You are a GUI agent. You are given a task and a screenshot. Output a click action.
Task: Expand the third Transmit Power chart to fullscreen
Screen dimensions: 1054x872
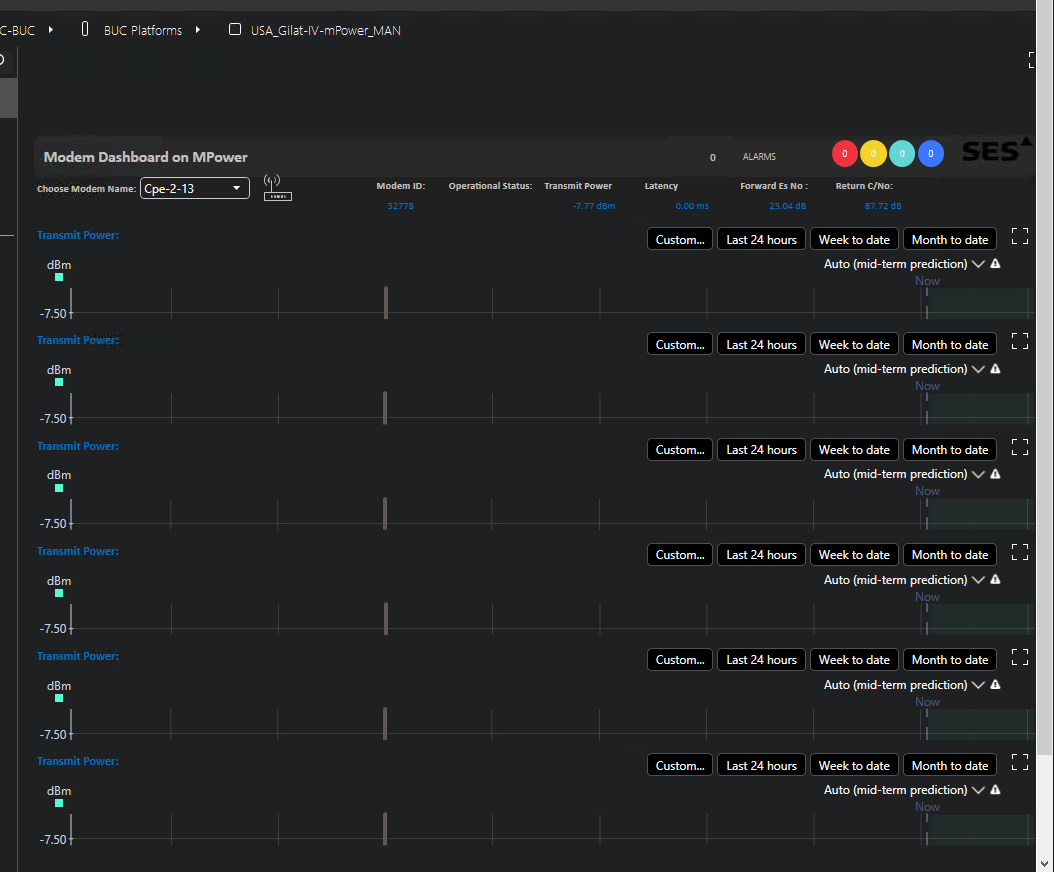pos(1020,446)
